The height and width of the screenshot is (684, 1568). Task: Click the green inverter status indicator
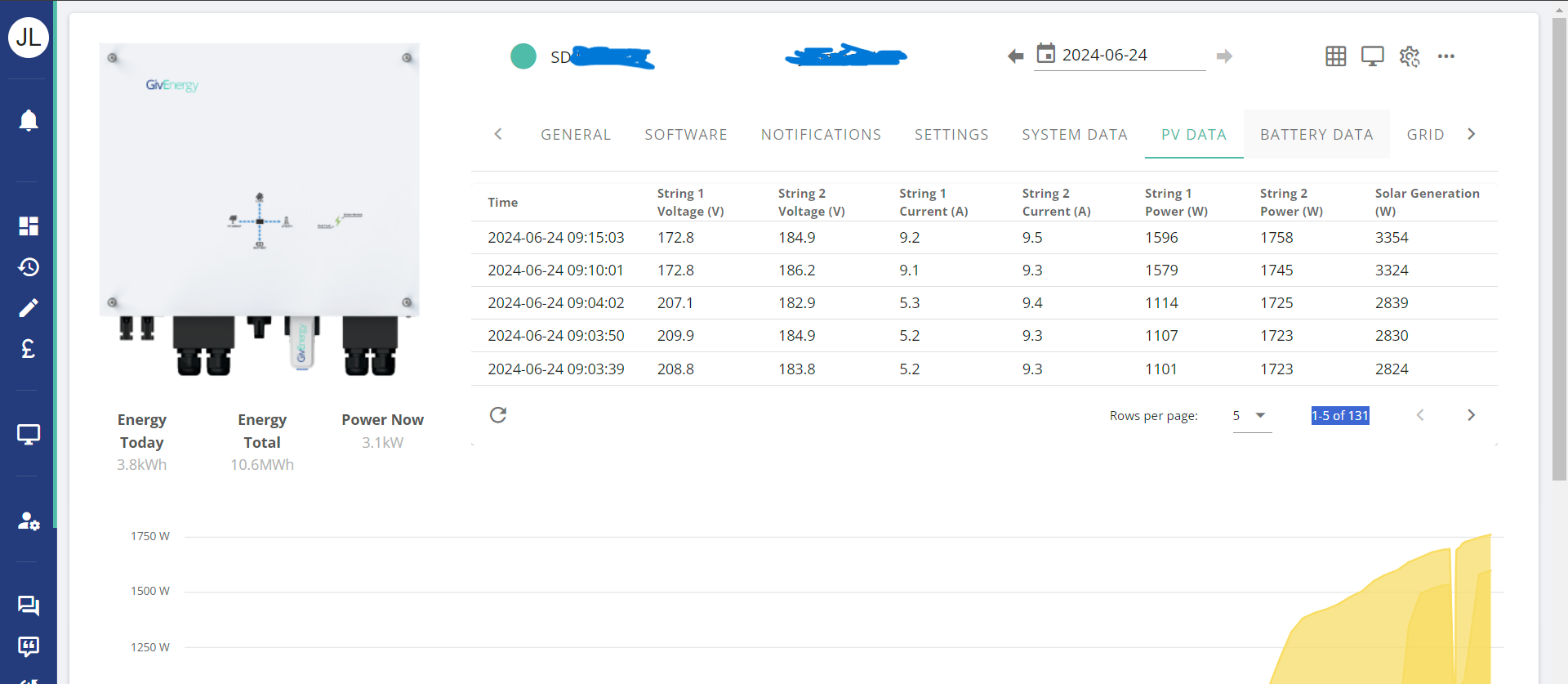[523, 56]
